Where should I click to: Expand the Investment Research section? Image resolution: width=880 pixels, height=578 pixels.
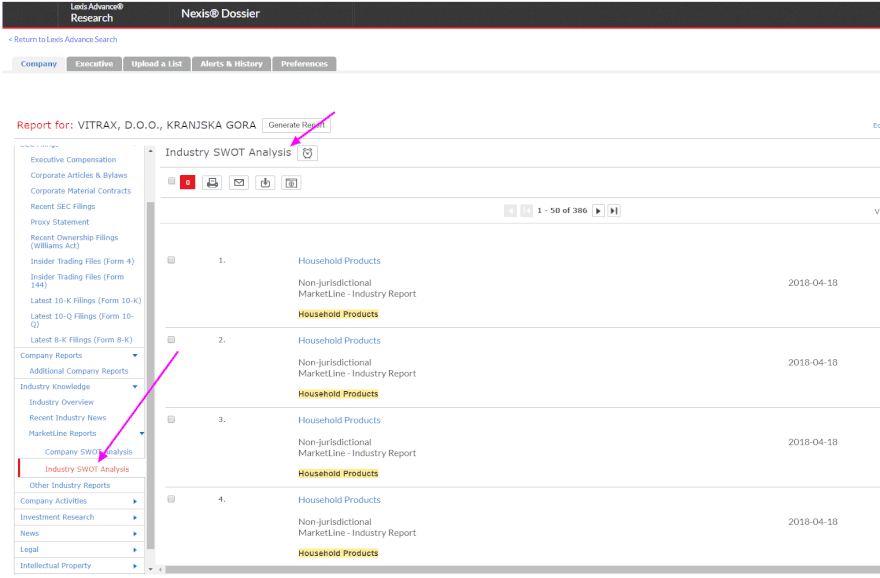[x=135, y=517]
